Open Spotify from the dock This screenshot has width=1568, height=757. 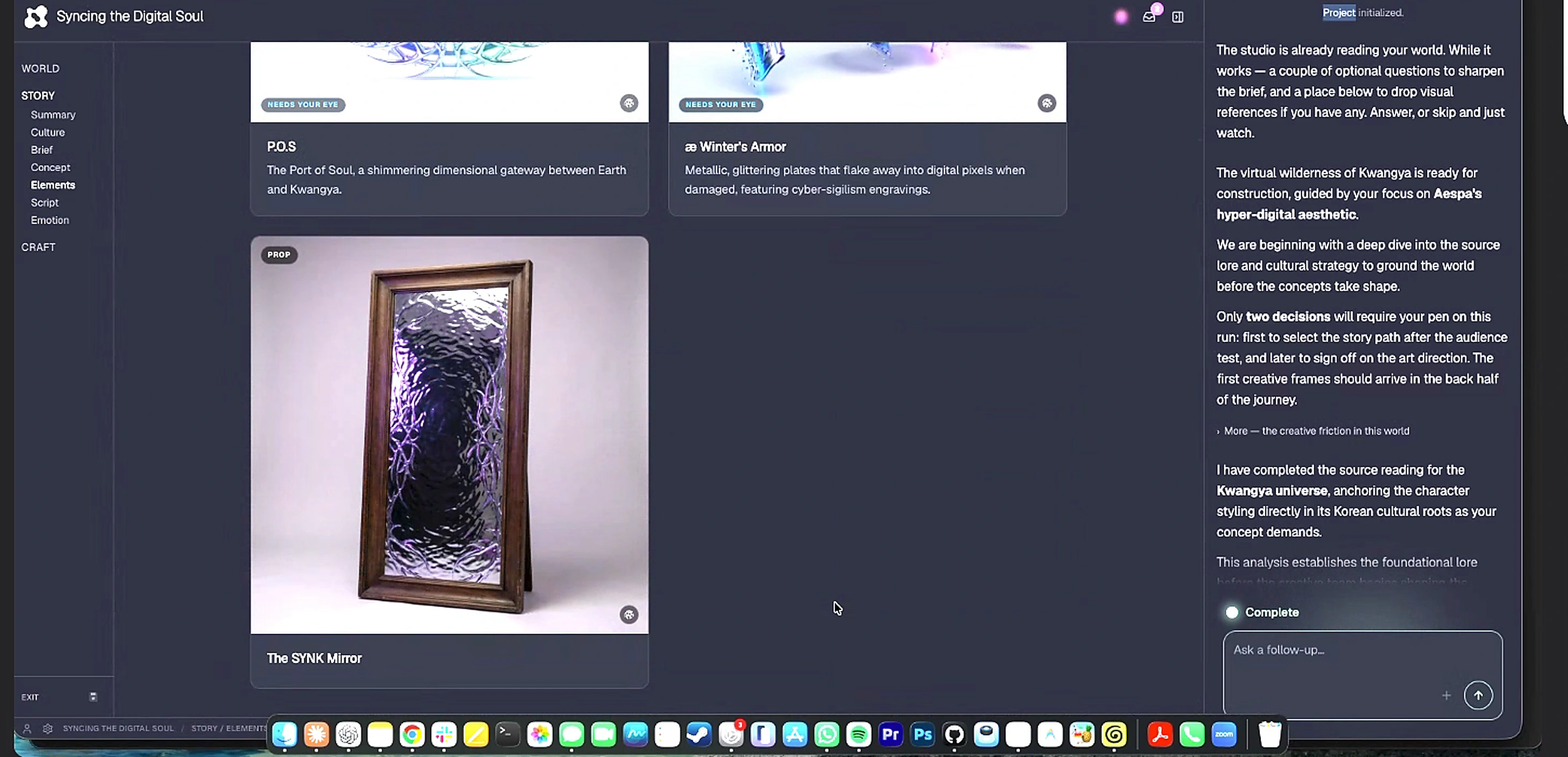tap(858, 734)
